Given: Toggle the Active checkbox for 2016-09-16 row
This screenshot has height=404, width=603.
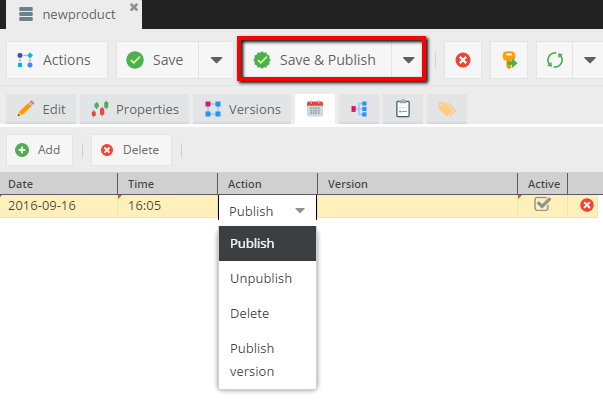Looking at the screenshot, I should (542, 204).
